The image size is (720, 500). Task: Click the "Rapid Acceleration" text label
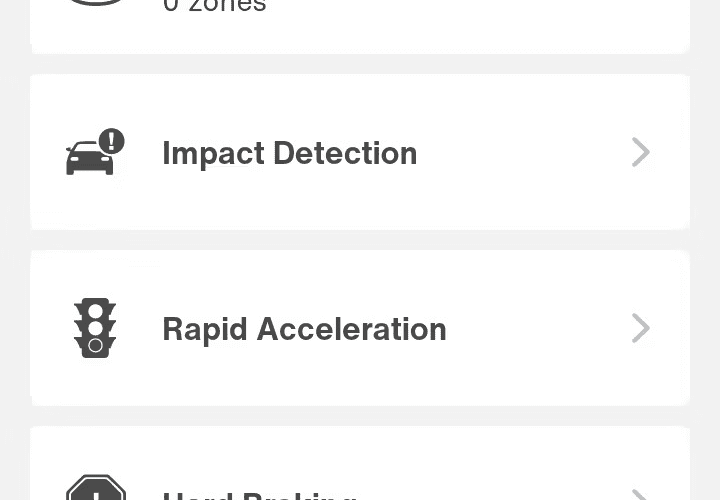304,329
